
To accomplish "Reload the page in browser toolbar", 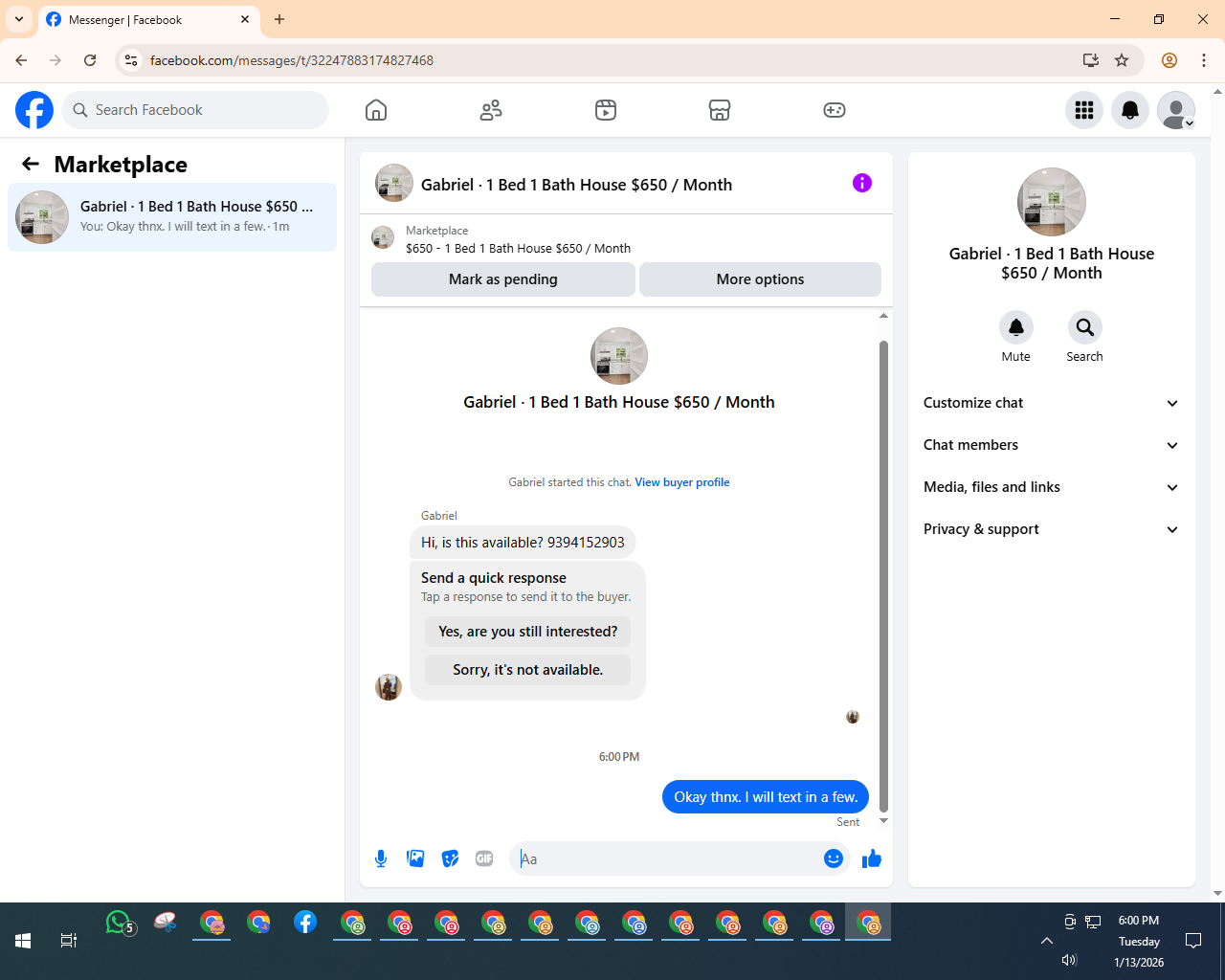I will point(90,60).
